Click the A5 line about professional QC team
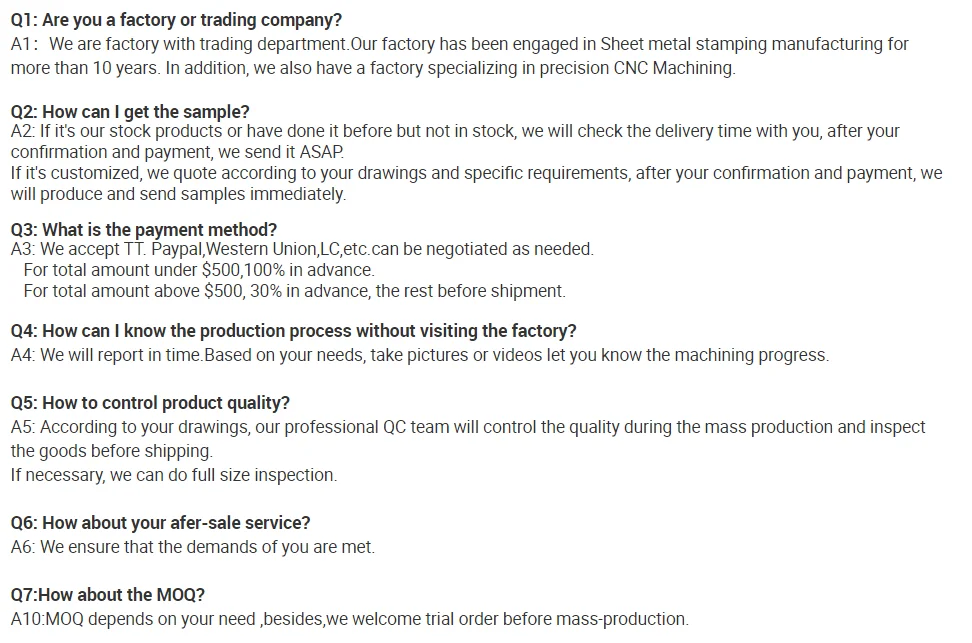 pos(468,427)
